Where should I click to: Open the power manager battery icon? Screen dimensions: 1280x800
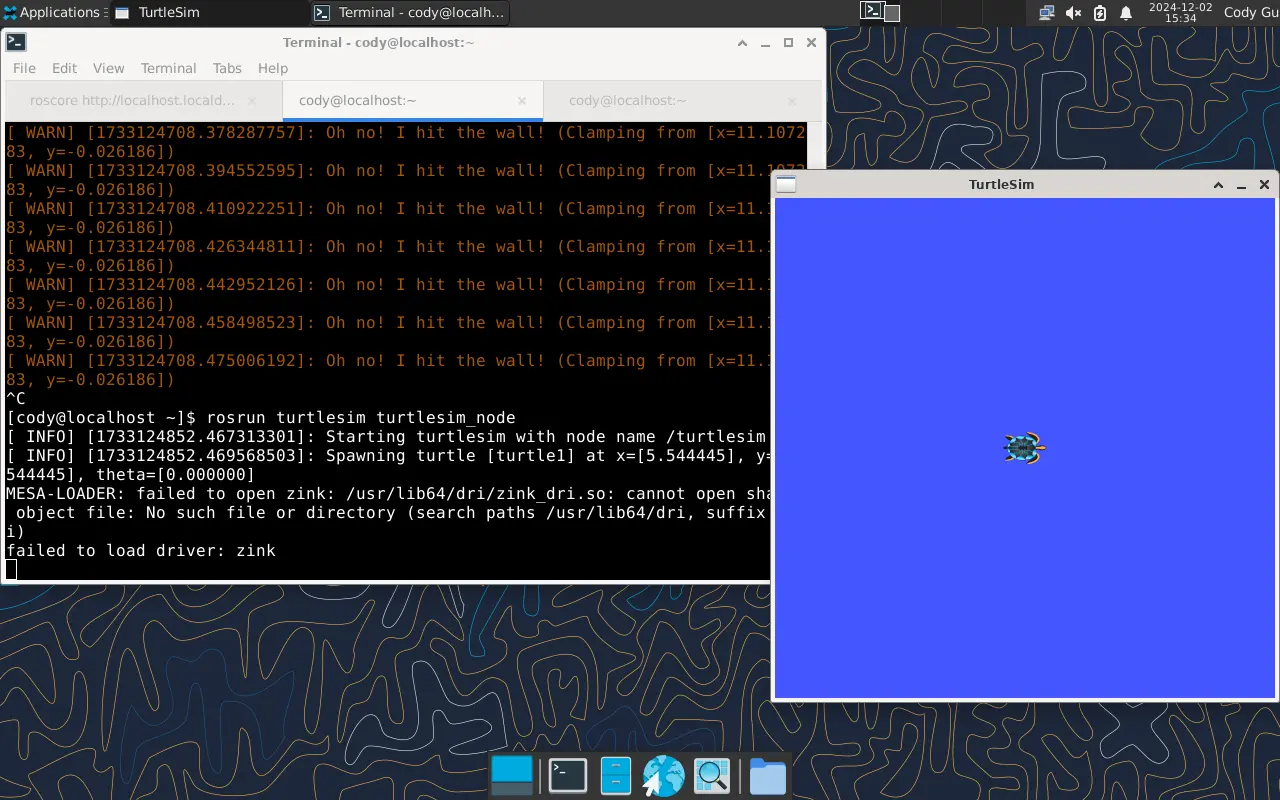tap(1100, 13)
